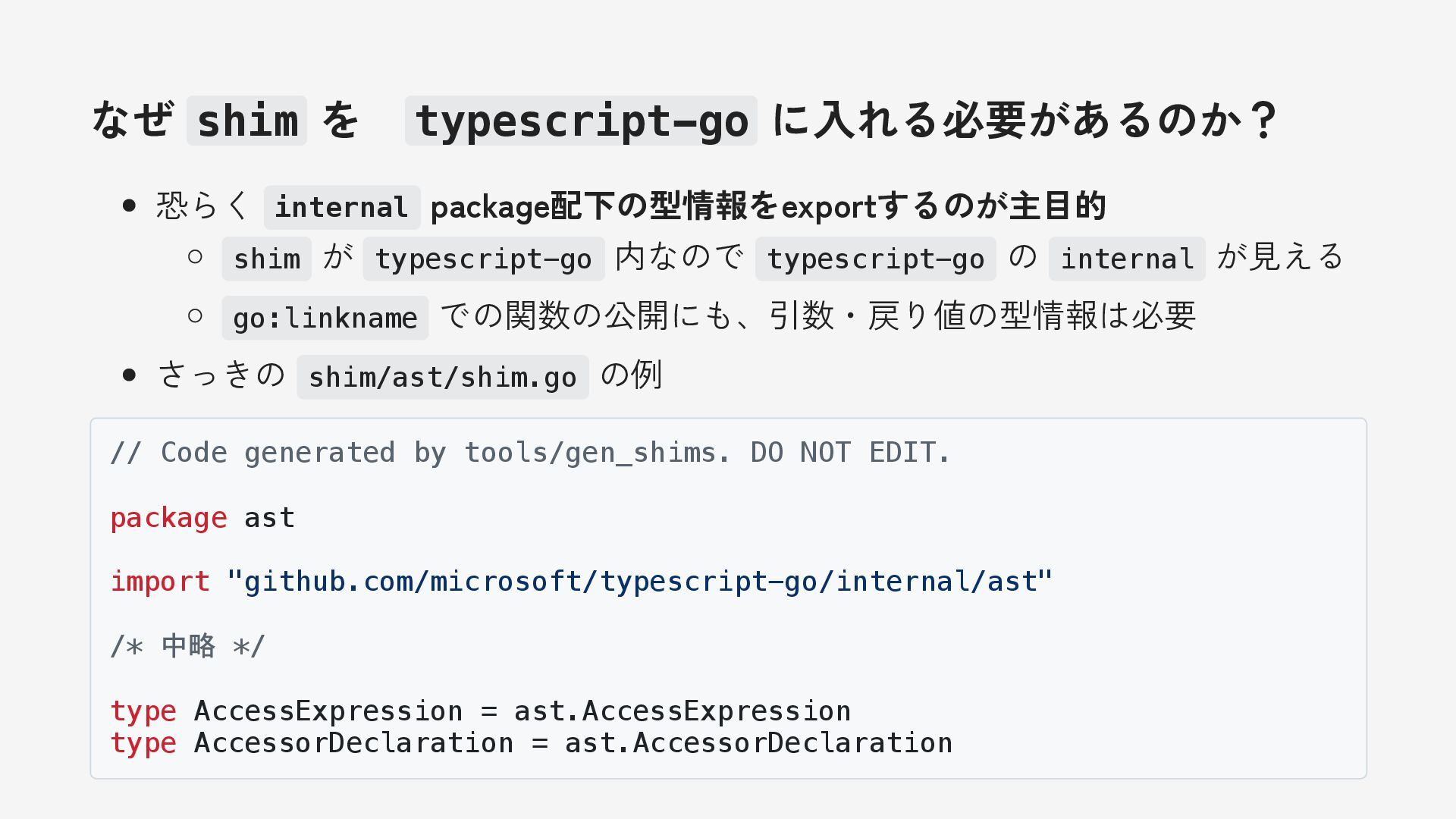Click the red "import" keyword in the code
1456x819 pixels.
click(160, 582)
